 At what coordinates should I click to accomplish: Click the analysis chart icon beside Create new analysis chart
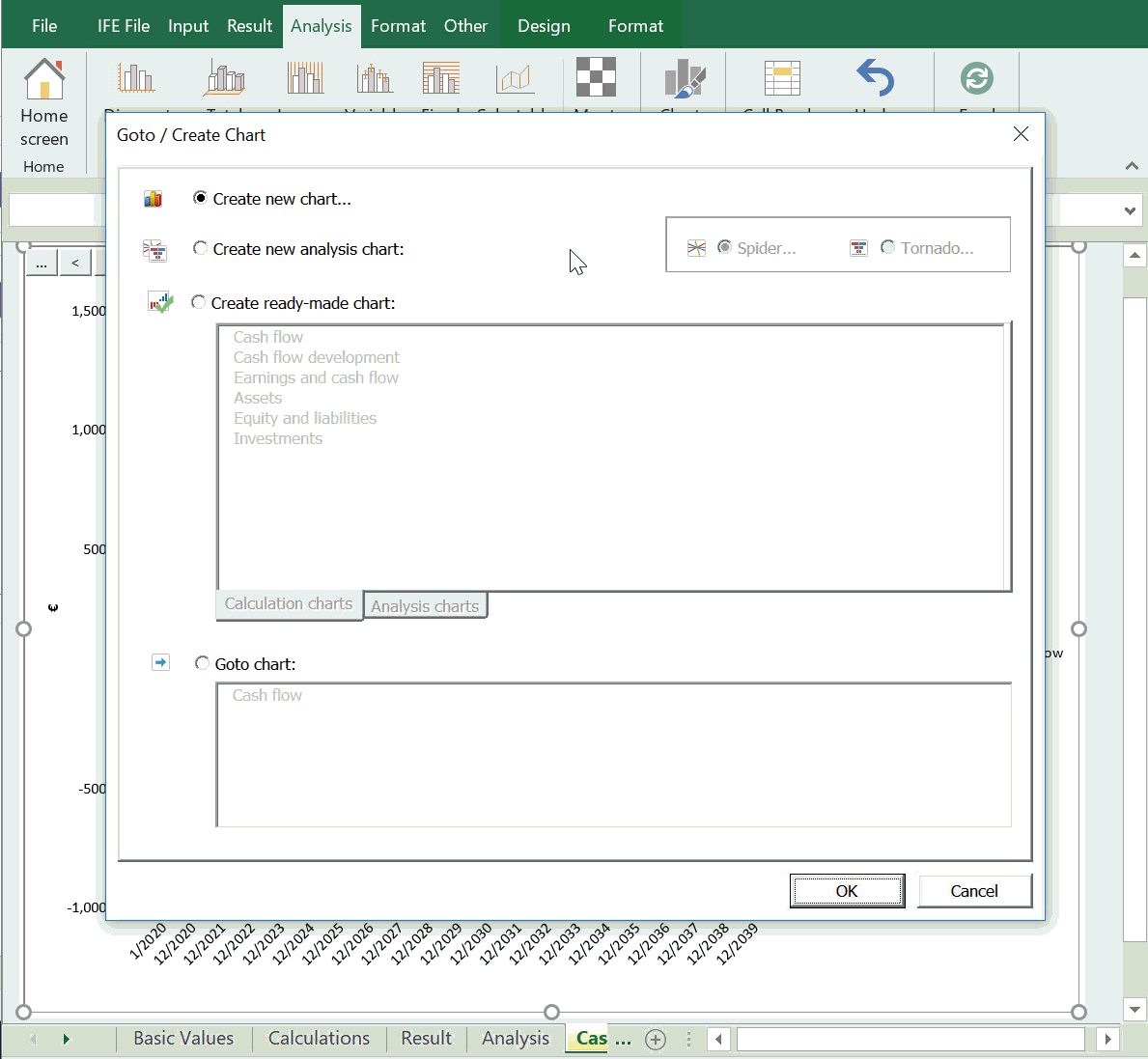click(154, 251)
